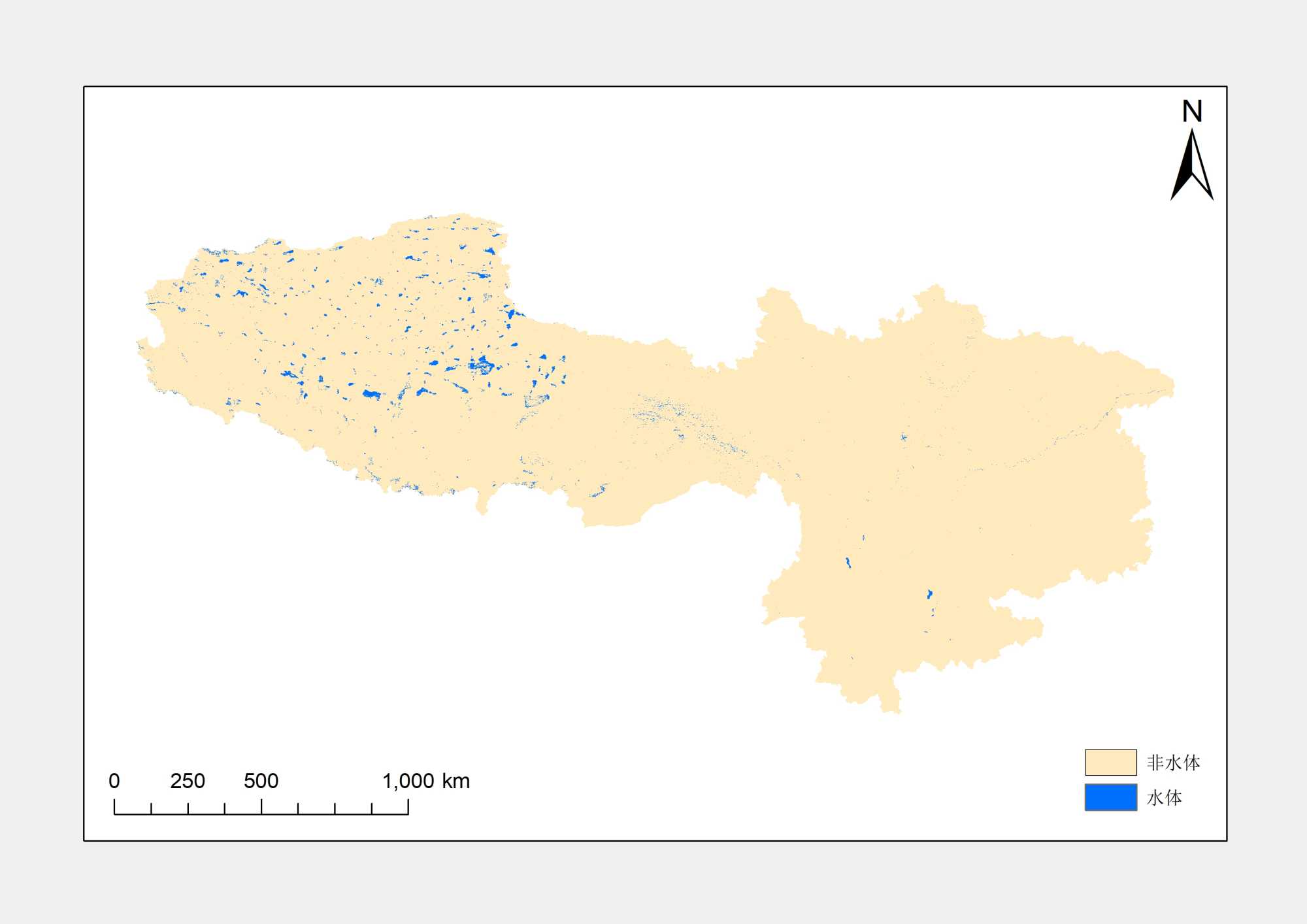Click the scale bar's rightmost end tick
Viewport: 1307px width, 924px height.
[x=408, y=808]
